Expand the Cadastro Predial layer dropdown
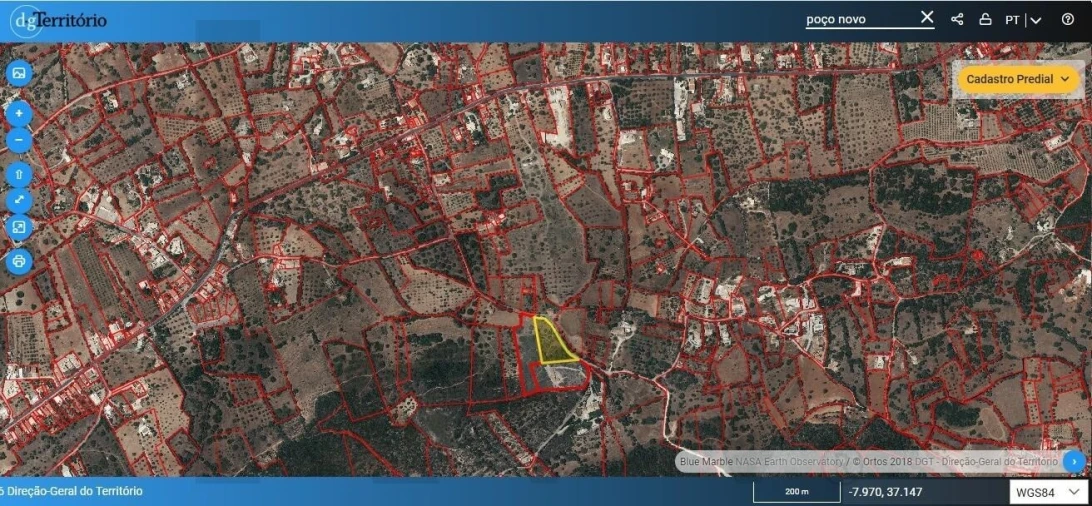Viewport: 1092px width, 506px height. click(1019, 79)
